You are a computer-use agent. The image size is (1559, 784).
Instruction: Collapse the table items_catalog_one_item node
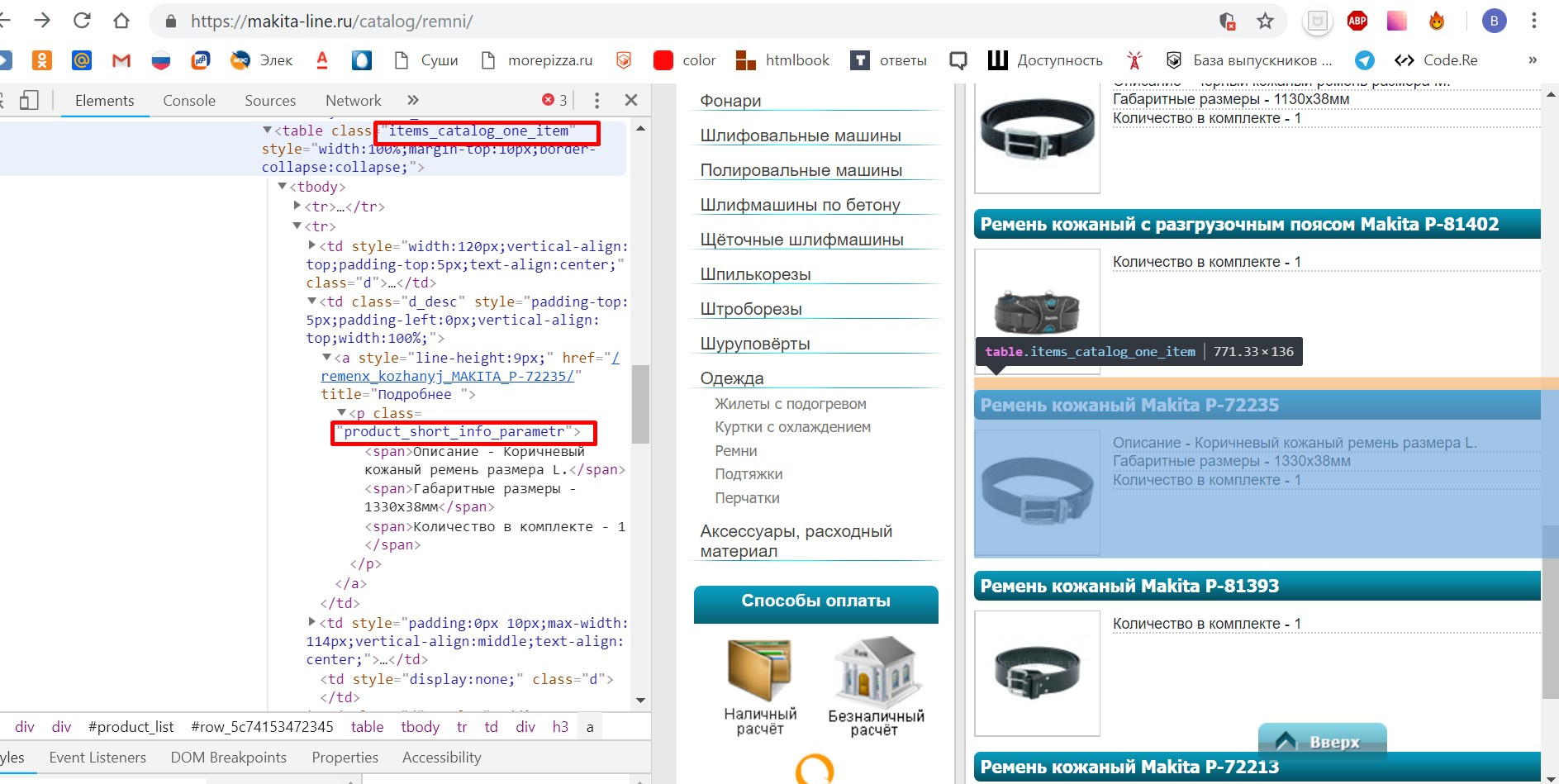(x=267, y=130)
